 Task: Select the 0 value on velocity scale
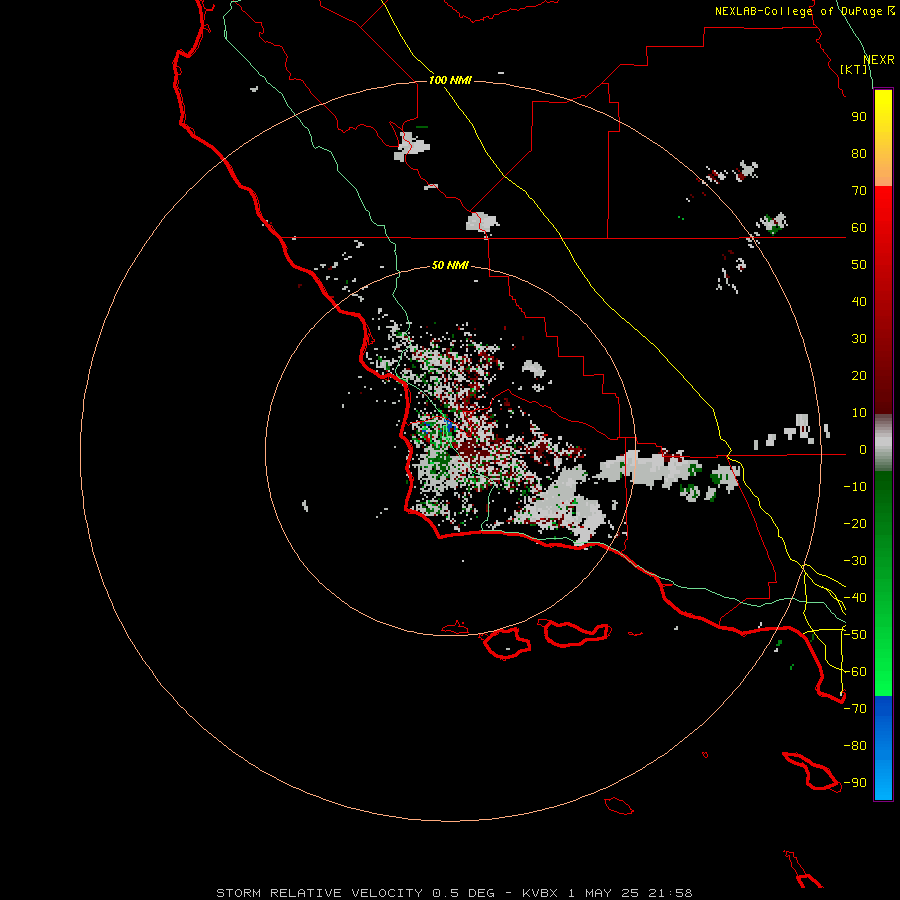click(863, 450)
